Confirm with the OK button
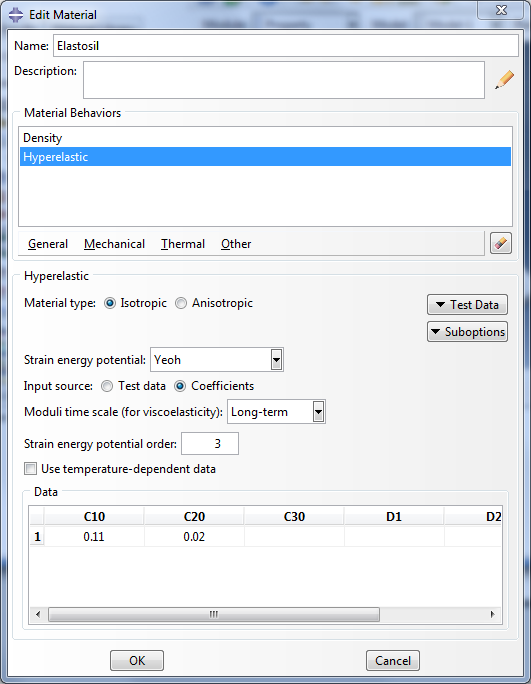531x684 pixels. (x=137, y=660)
